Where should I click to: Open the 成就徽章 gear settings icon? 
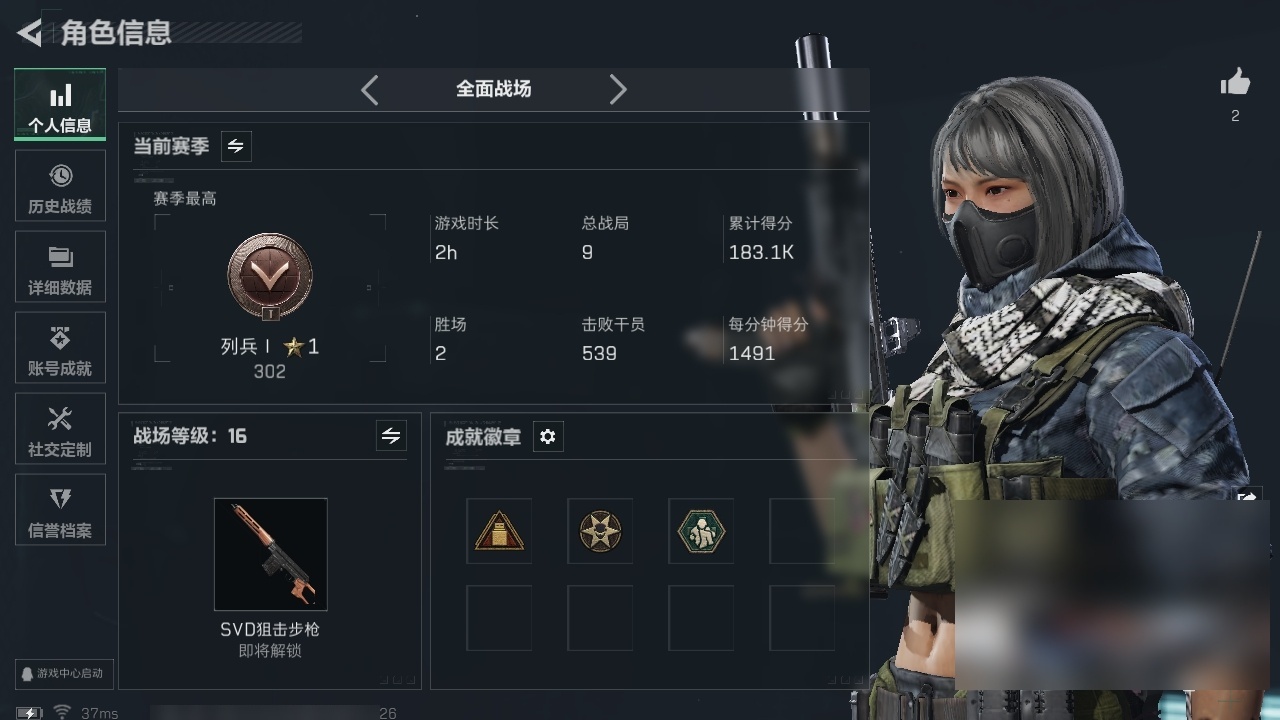click(547, 436)
